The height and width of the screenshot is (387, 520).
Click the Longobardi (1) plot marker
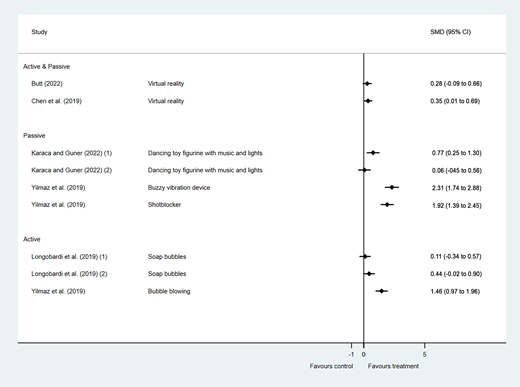[365, 256]
